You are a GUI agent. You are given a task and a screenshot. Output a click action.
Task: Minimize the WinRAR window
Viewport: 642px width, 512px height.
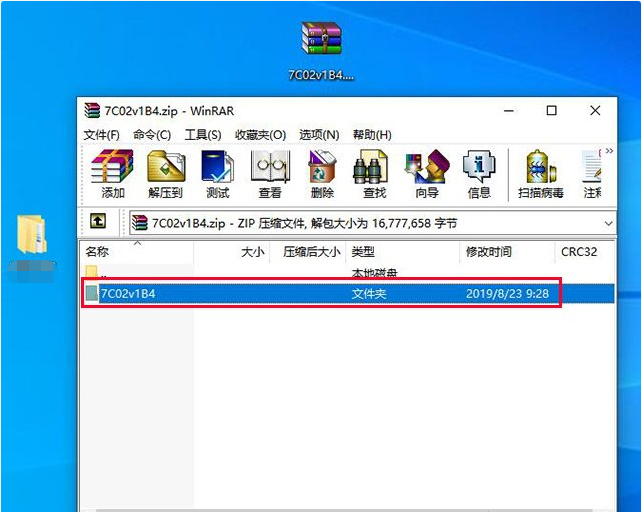pyautogui.click(x=509, y=111)
